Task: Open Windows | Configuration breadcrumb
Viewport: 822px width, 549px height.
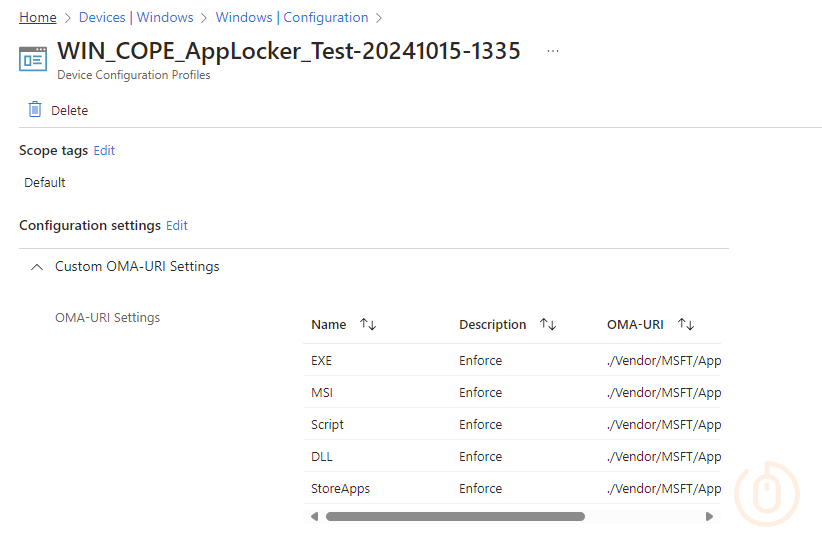Action: 292,17
